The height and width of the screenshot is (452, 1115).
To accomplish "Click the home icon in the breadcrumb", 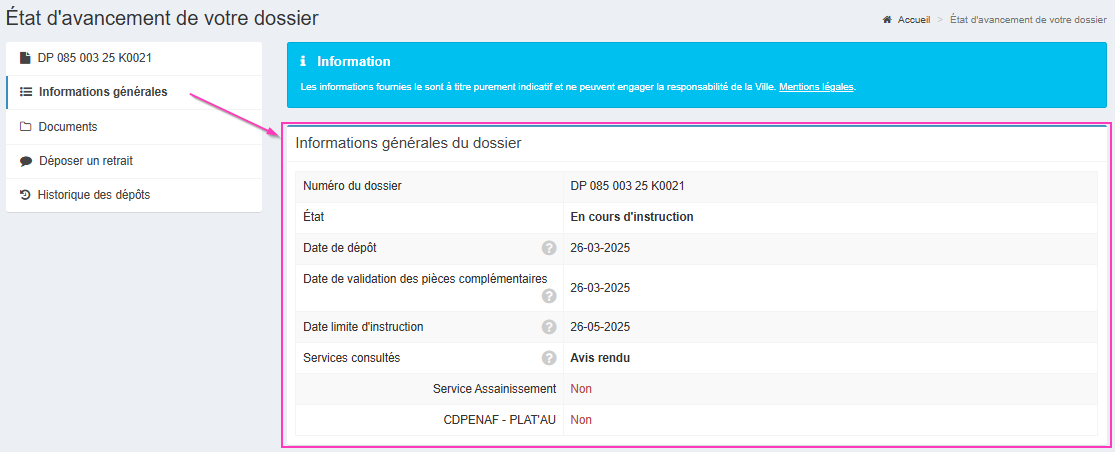I will [x=887, y=19].
